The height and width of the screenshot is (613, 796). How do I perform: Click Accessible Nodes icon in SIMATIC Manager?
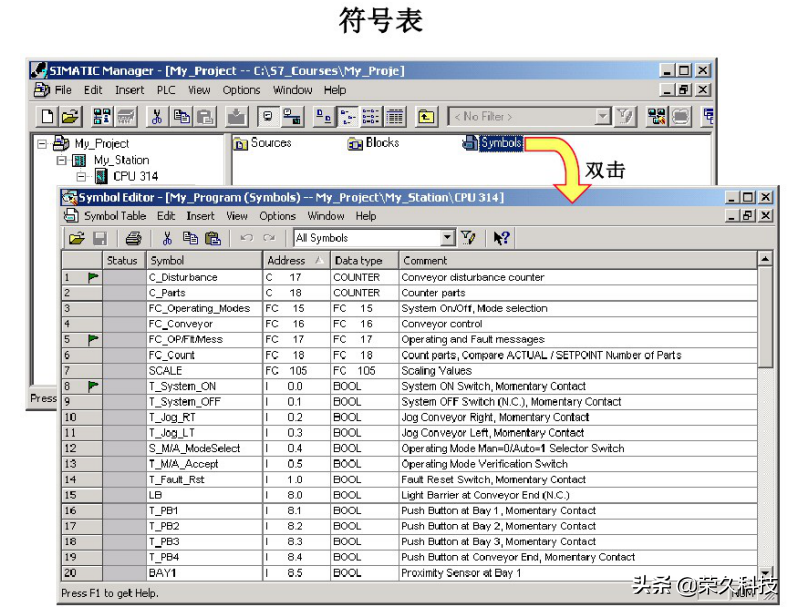pyautogui.click(x=102, y=117)
